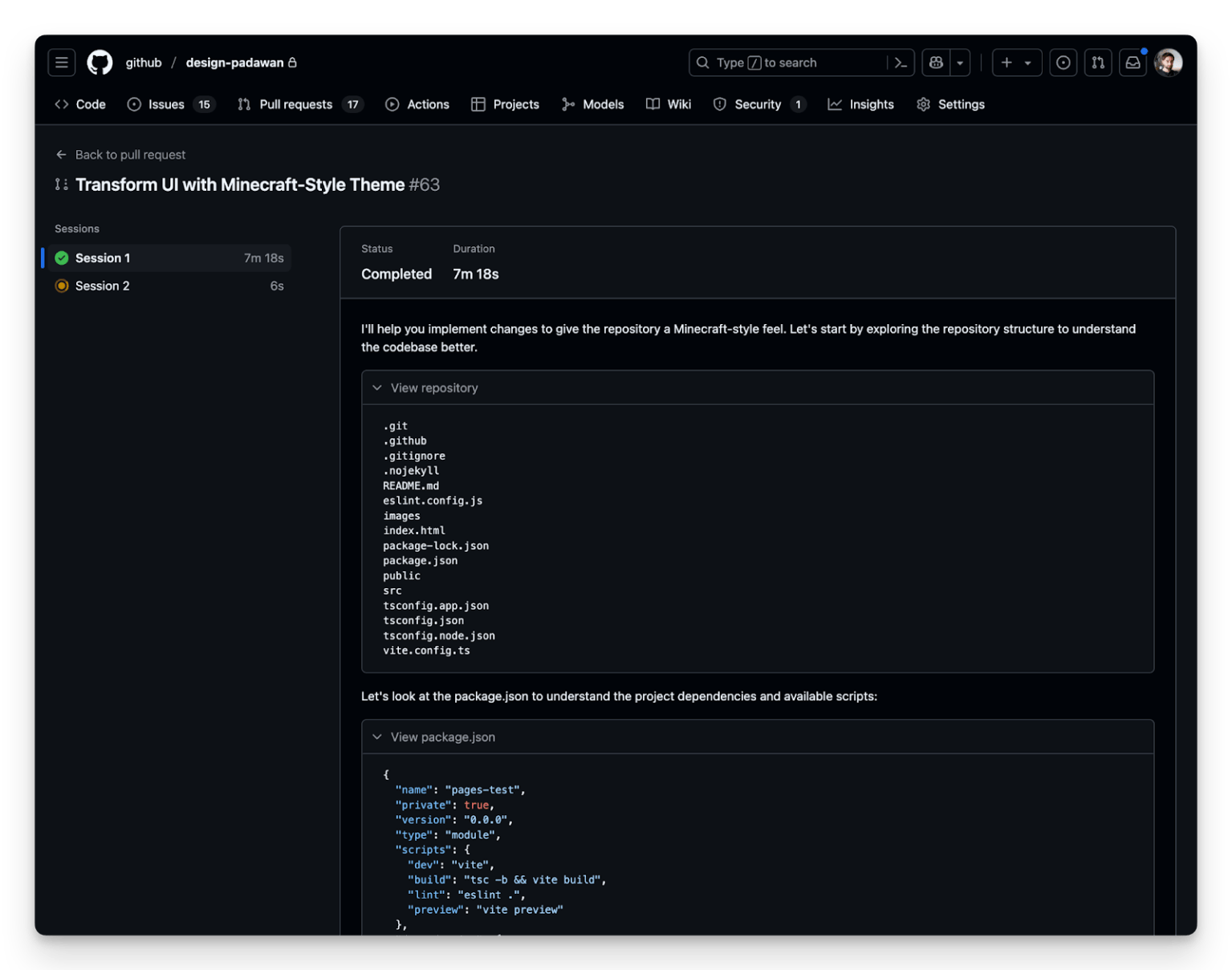Collapse the View repository section

pos(377,388)
